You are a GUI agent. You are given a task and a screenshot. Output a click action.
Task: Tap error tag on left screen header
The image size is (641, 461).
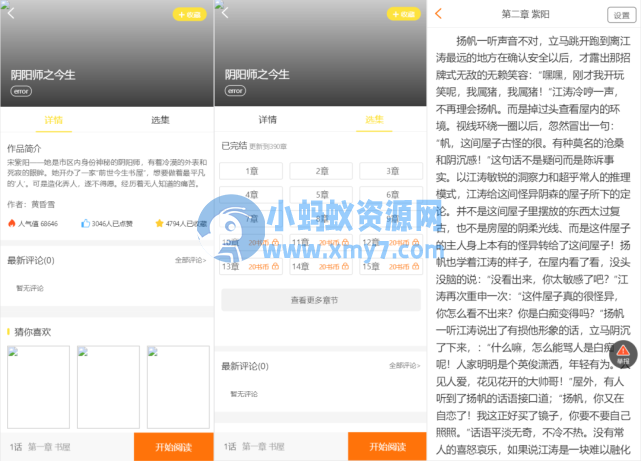coord(21,91)
